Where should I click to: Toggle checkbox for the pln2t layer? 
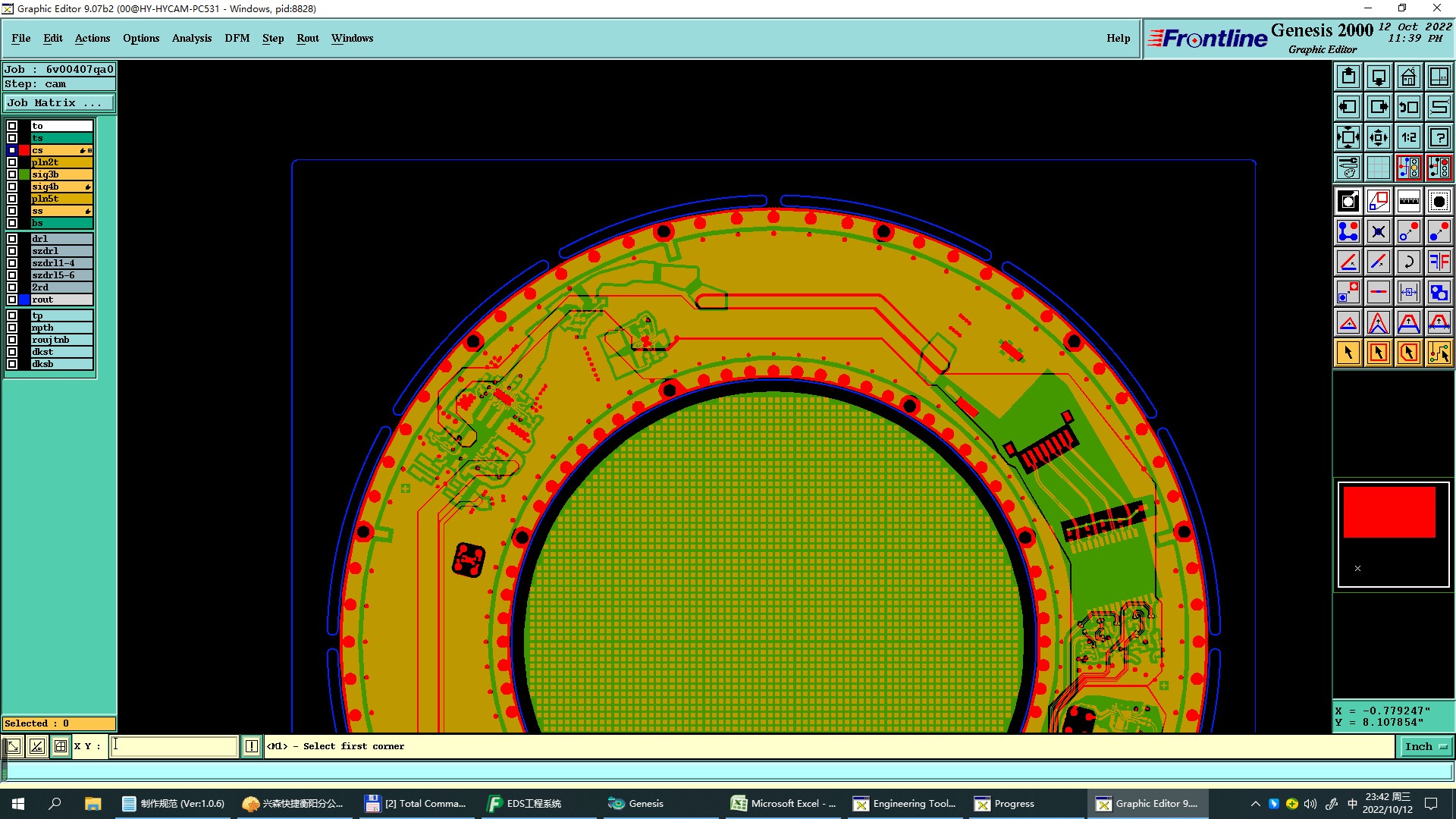click(12, 162)
